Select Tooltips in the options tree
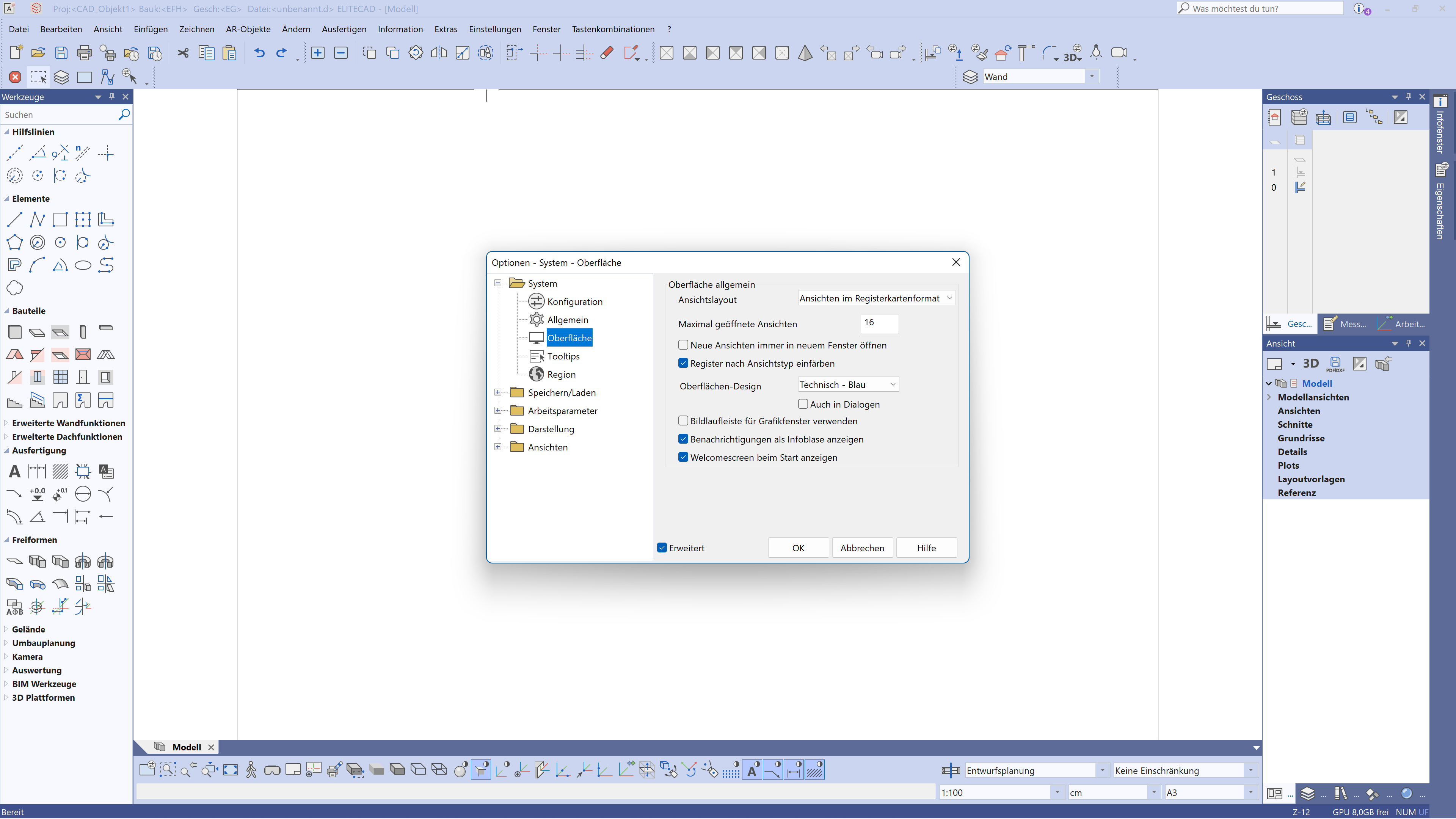The width and height of the screenshot is (1456, 819). [563, 356]
